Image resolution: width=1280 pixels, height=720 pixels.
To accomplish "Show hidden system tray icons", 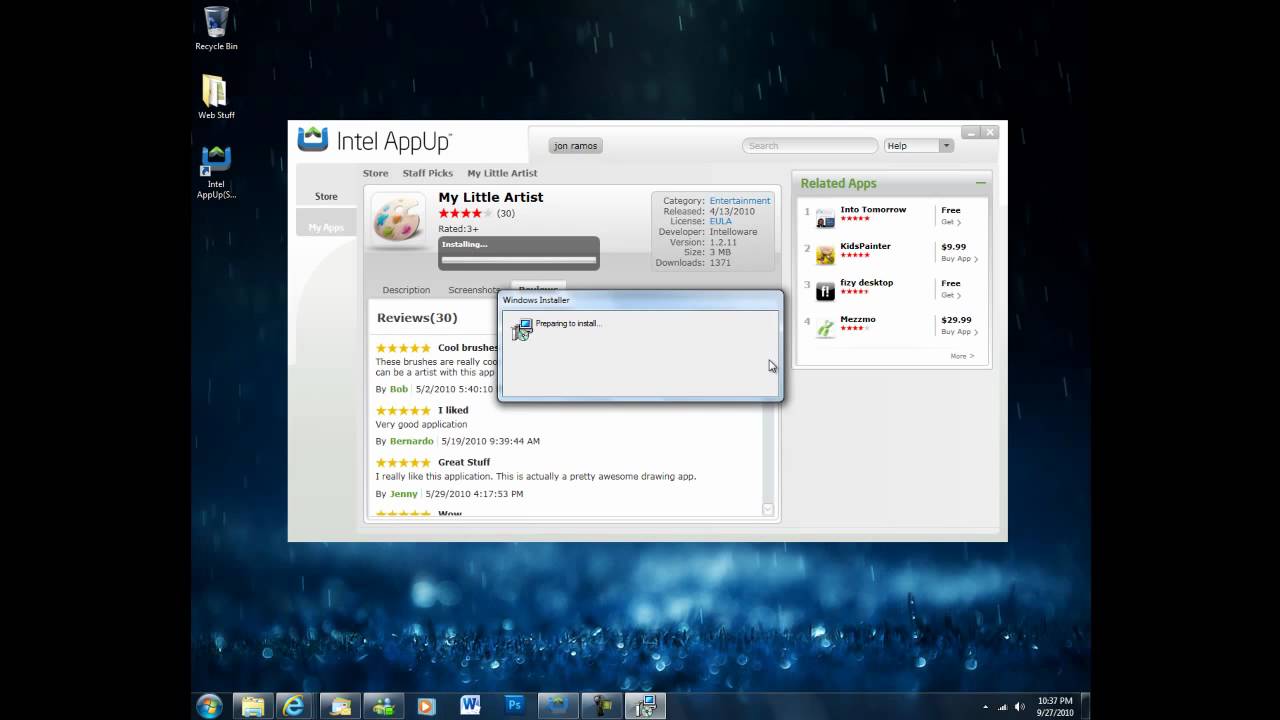I will 986,706.
